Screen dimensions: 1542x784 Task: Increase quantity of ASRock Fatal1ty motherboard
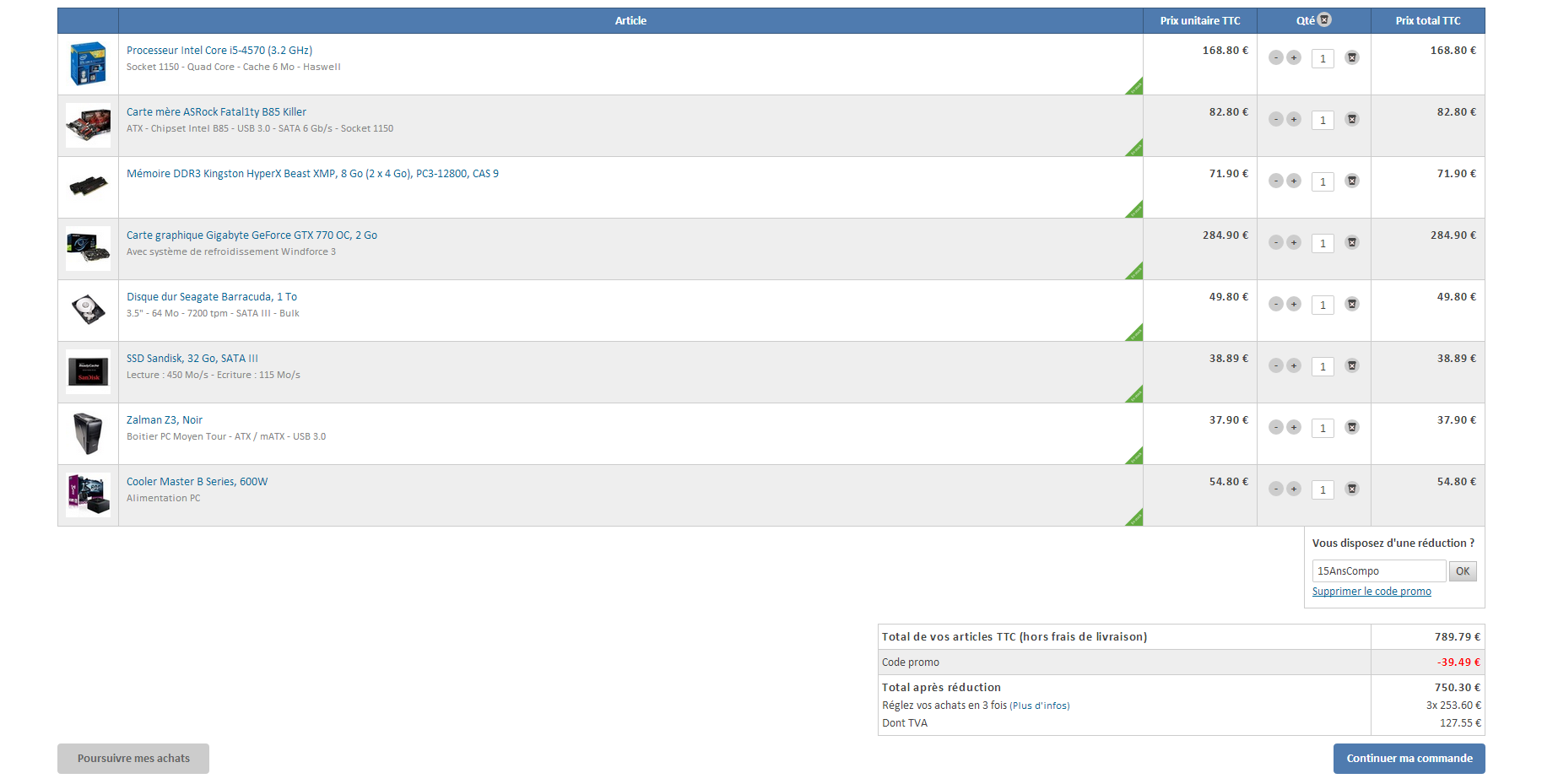(x=1294, y=119)
